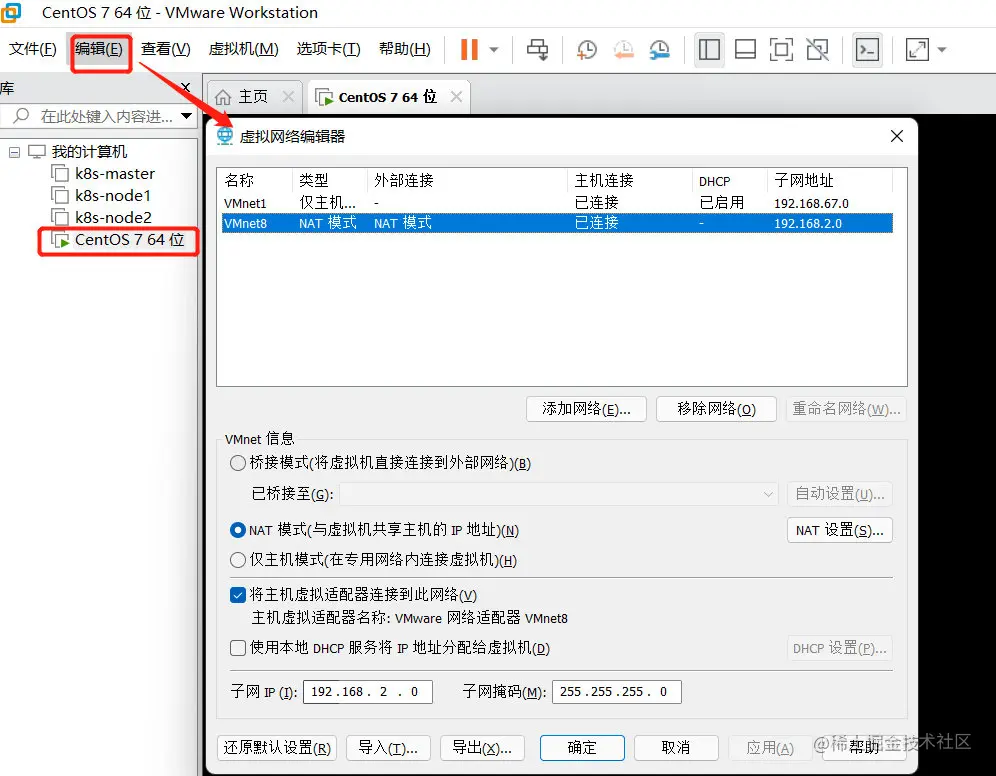Toggle the library sidebar panel icon

tap(709, 49)
